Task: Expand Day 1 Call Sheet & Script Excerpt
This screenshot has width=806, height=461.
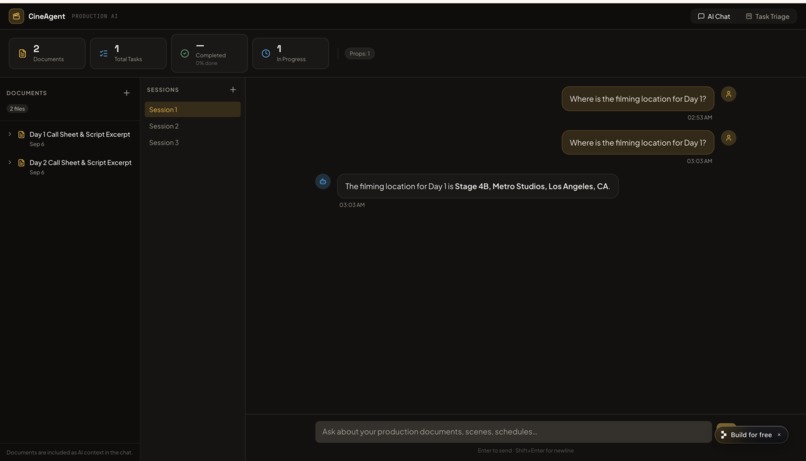Action: [x=9, y=134]
